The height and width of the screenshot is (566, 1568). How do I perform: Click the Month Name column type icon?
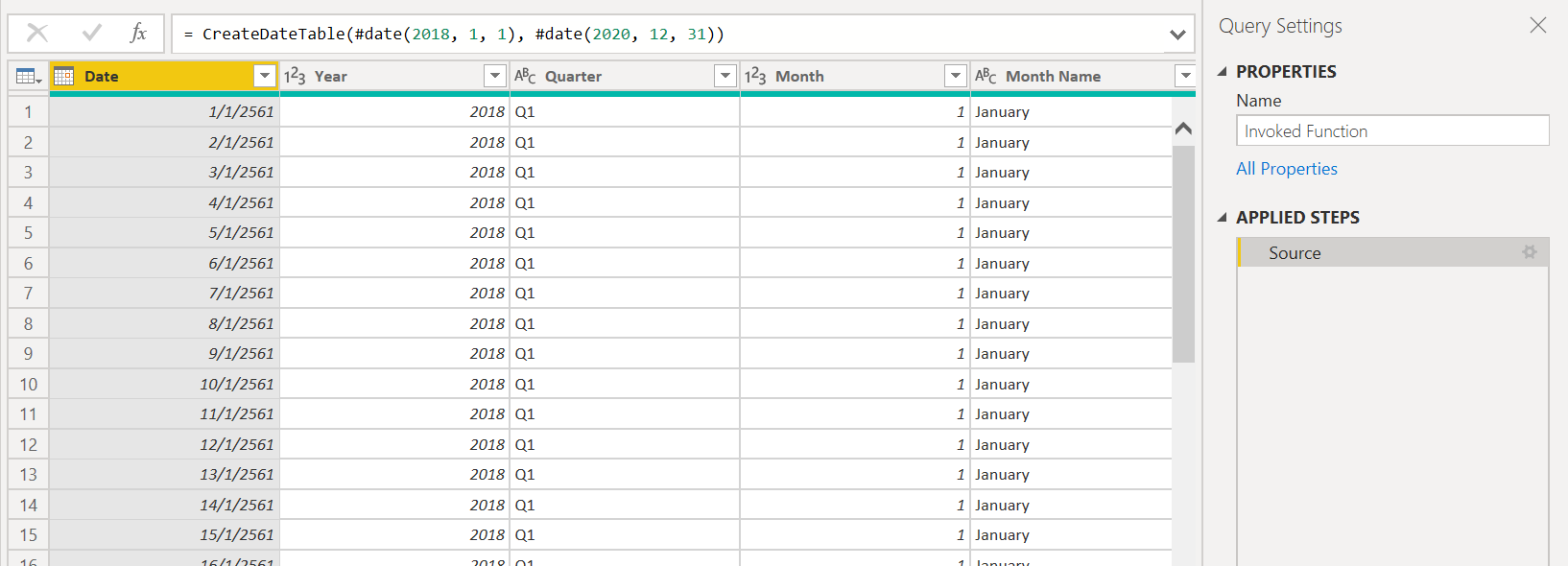coord(986,77)
